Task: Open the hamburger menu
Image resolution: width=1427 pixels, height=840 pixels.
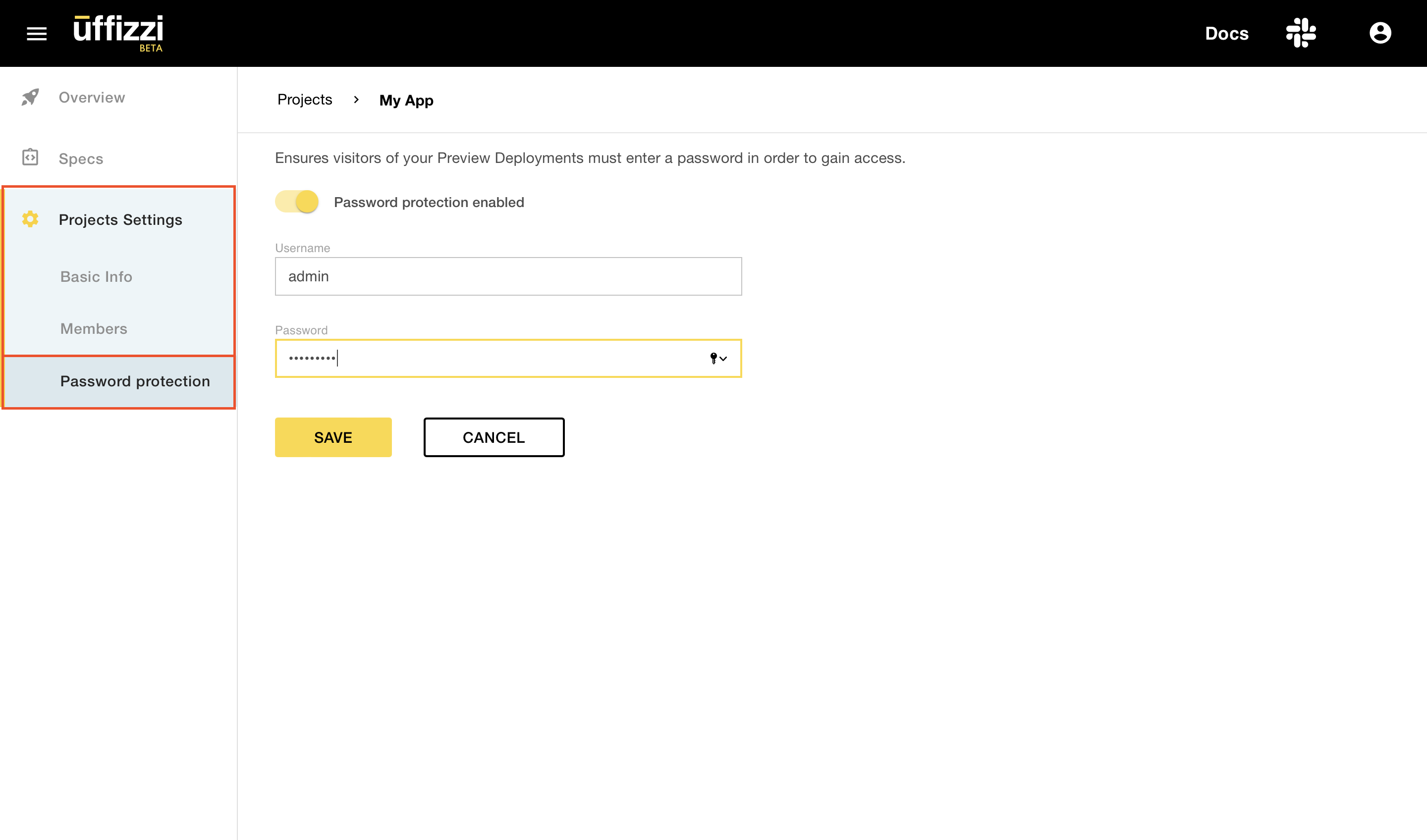Action: point(37,33)
